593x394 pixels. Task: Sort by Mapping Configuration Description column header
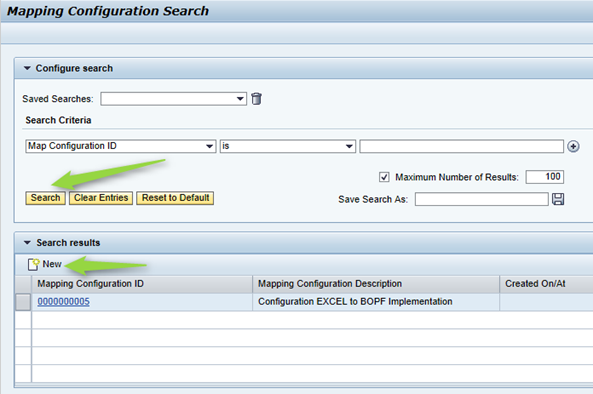tap(376, 284)
